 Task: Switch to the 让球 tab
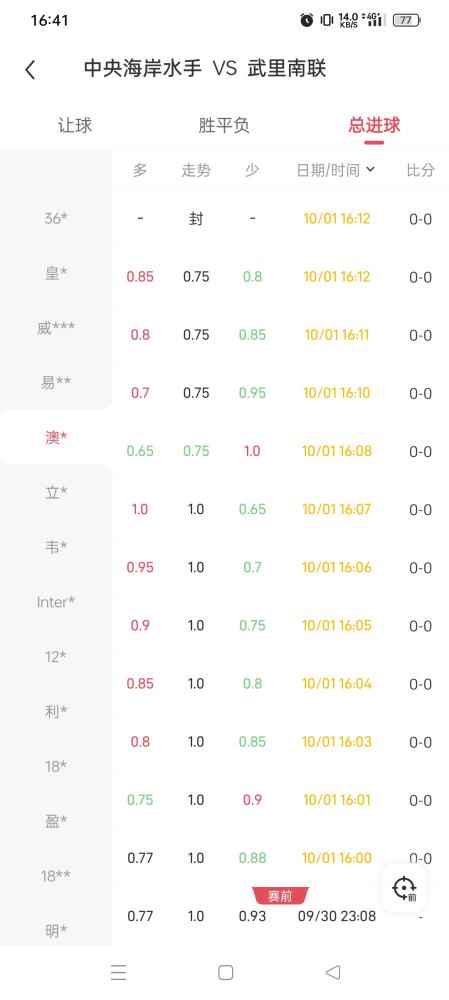[x=75, y=125]
